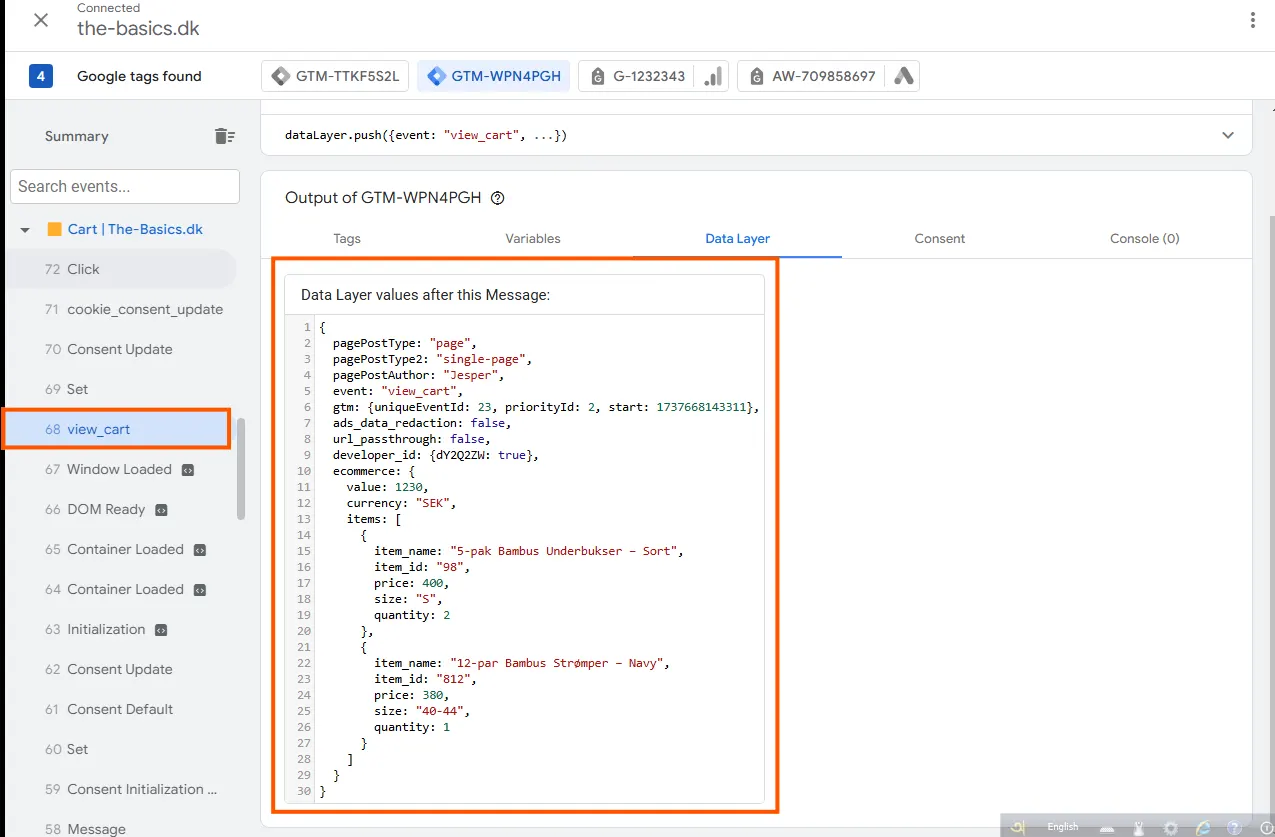This screenshot has width=1275, height=837.
Task: Close the Tag Assistant debug panel
Action: pos(41,21)
